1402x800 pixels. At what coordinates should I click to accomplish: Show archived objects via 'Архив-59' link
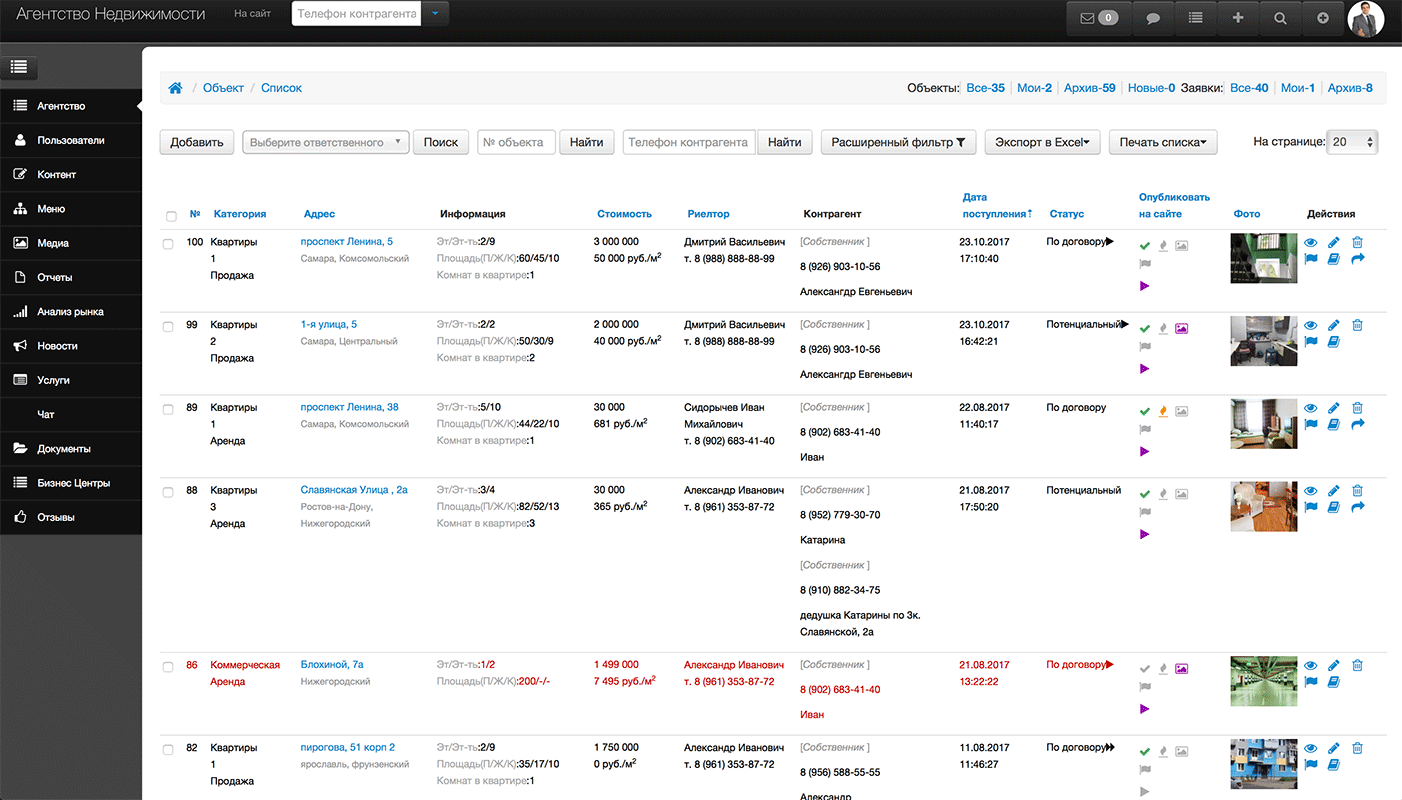(1089, 88)
